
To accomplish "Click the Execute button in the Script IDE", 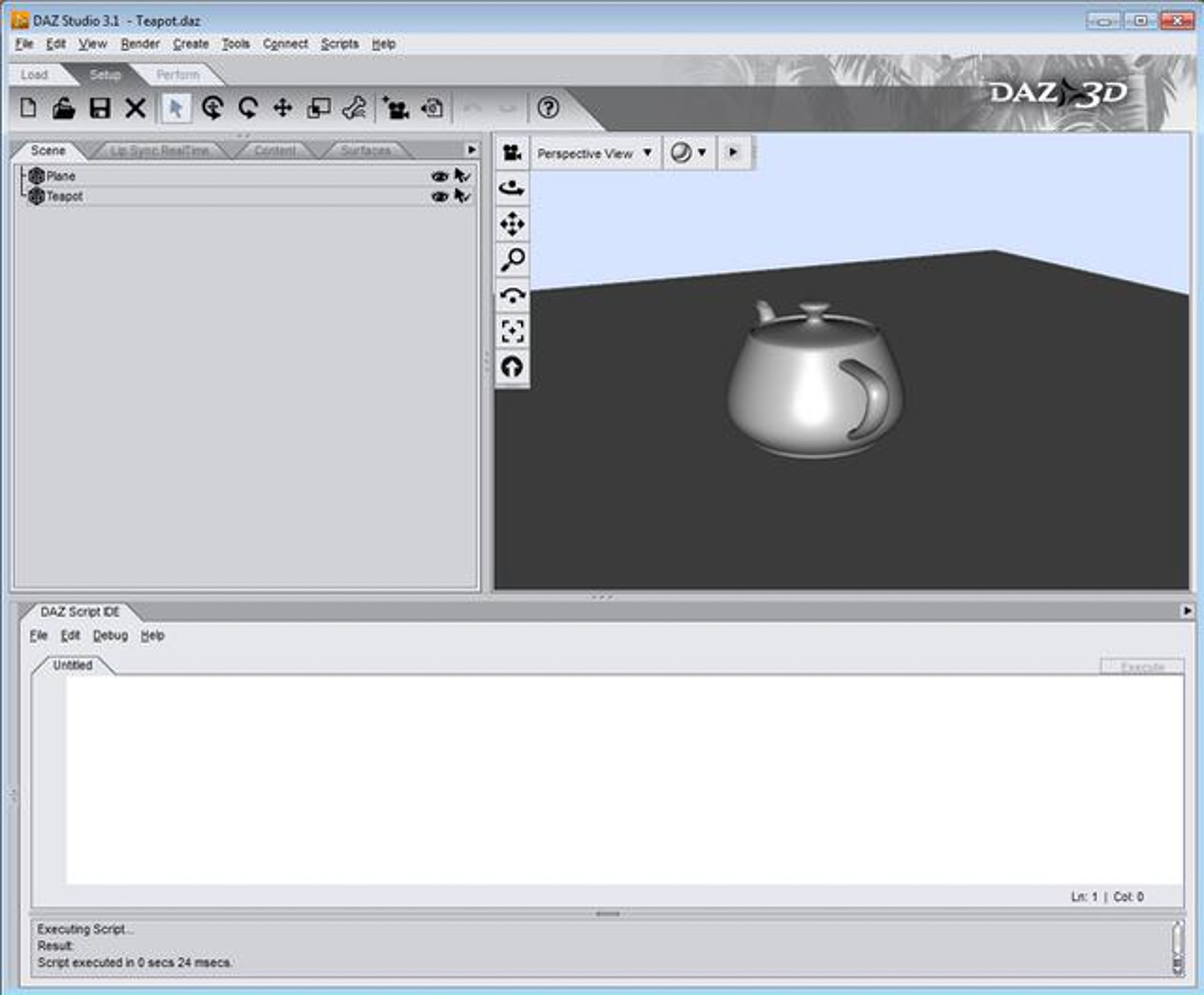I will [x=1141, y=667].
